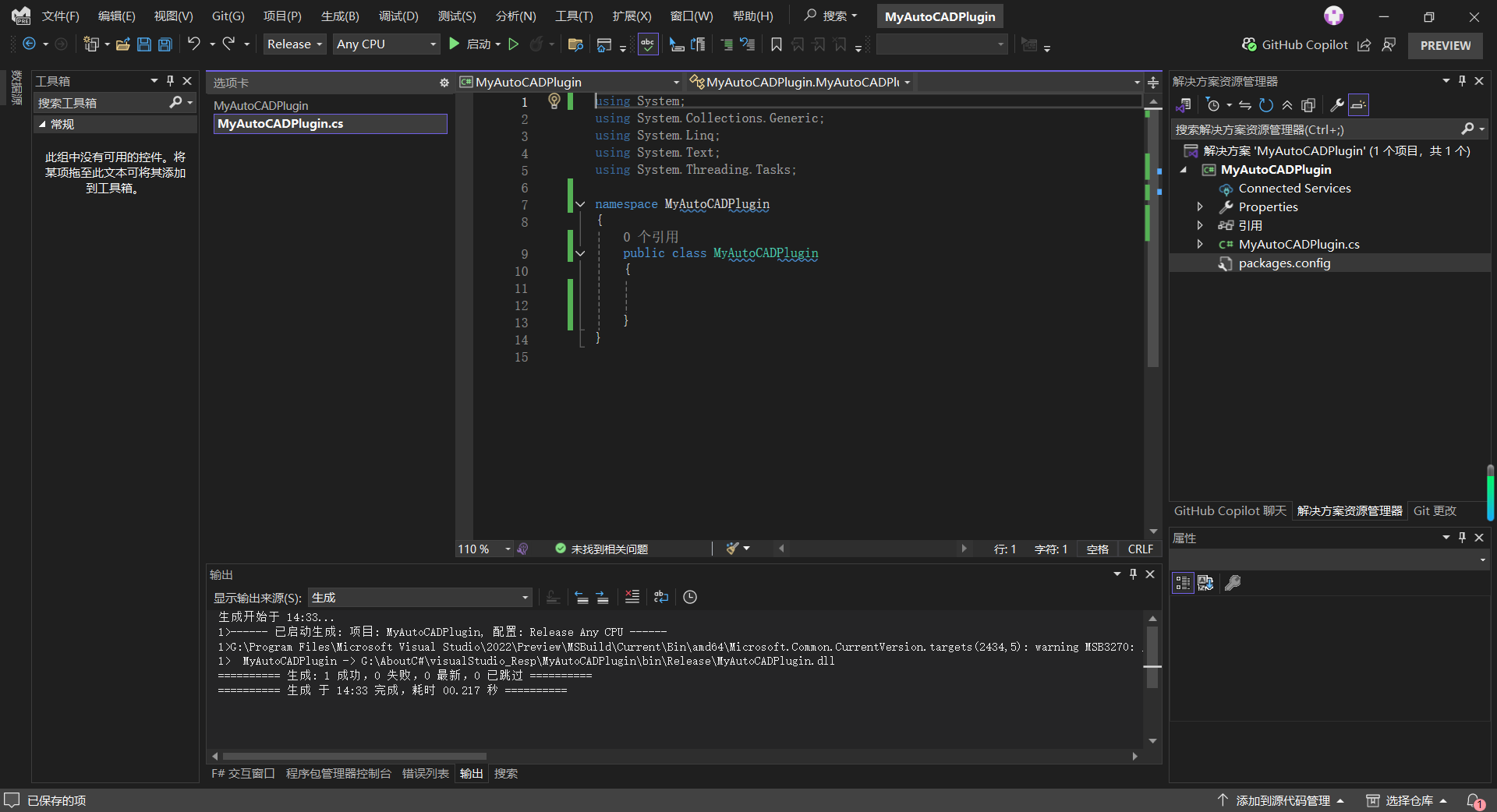
Task: Open the output source dropdown showing 生成
Action: pos(419,598)
